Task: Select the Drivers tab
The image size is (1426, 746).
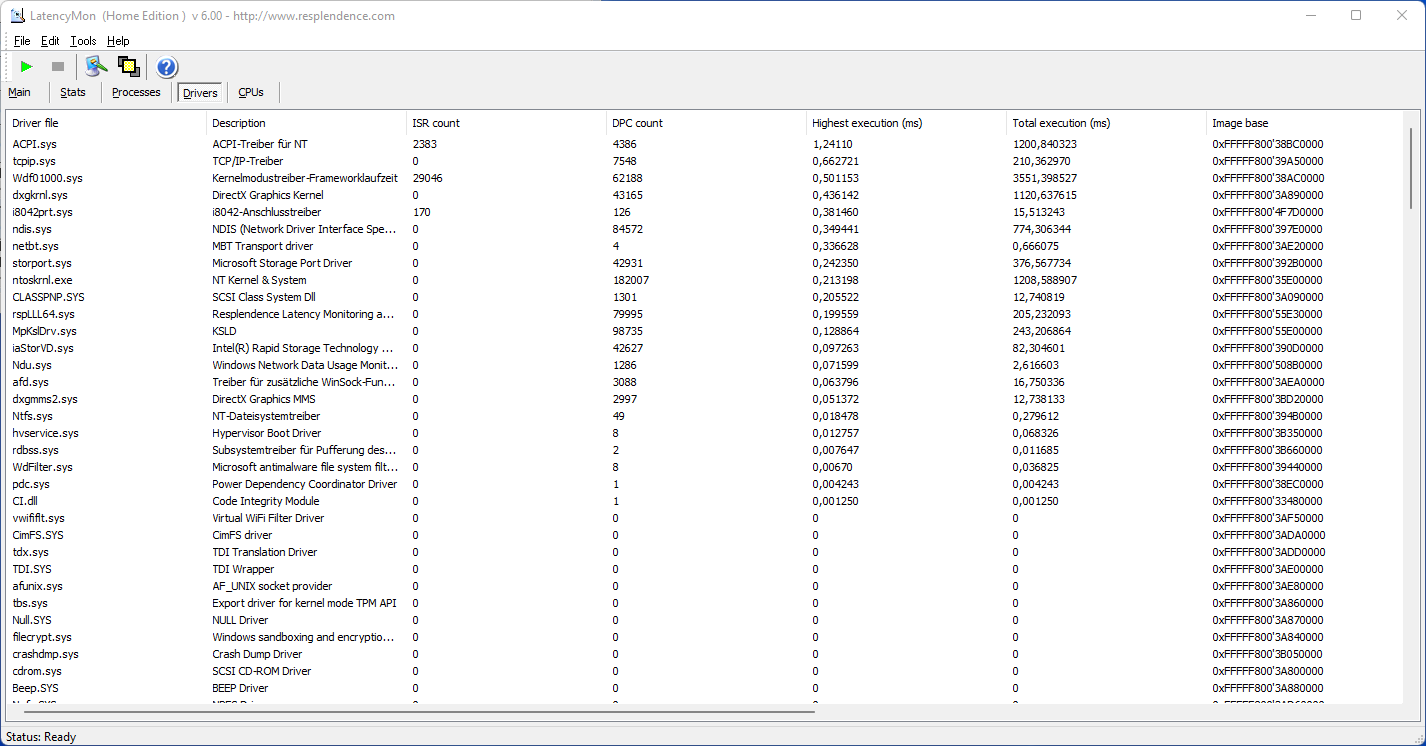Action: pyautogui.click(x=201, y=93)
